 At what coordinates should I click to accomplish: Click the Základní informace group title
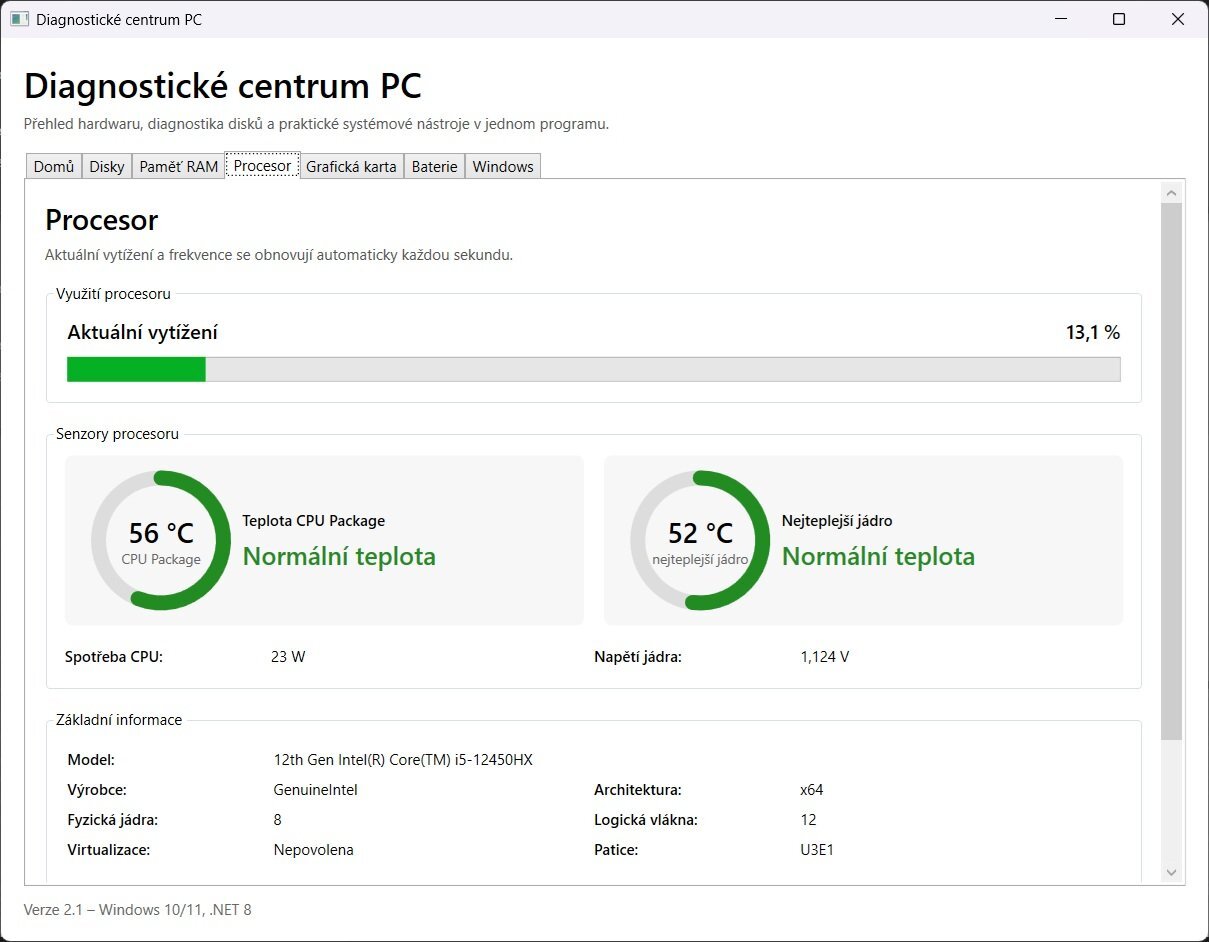tap(119, 720)
